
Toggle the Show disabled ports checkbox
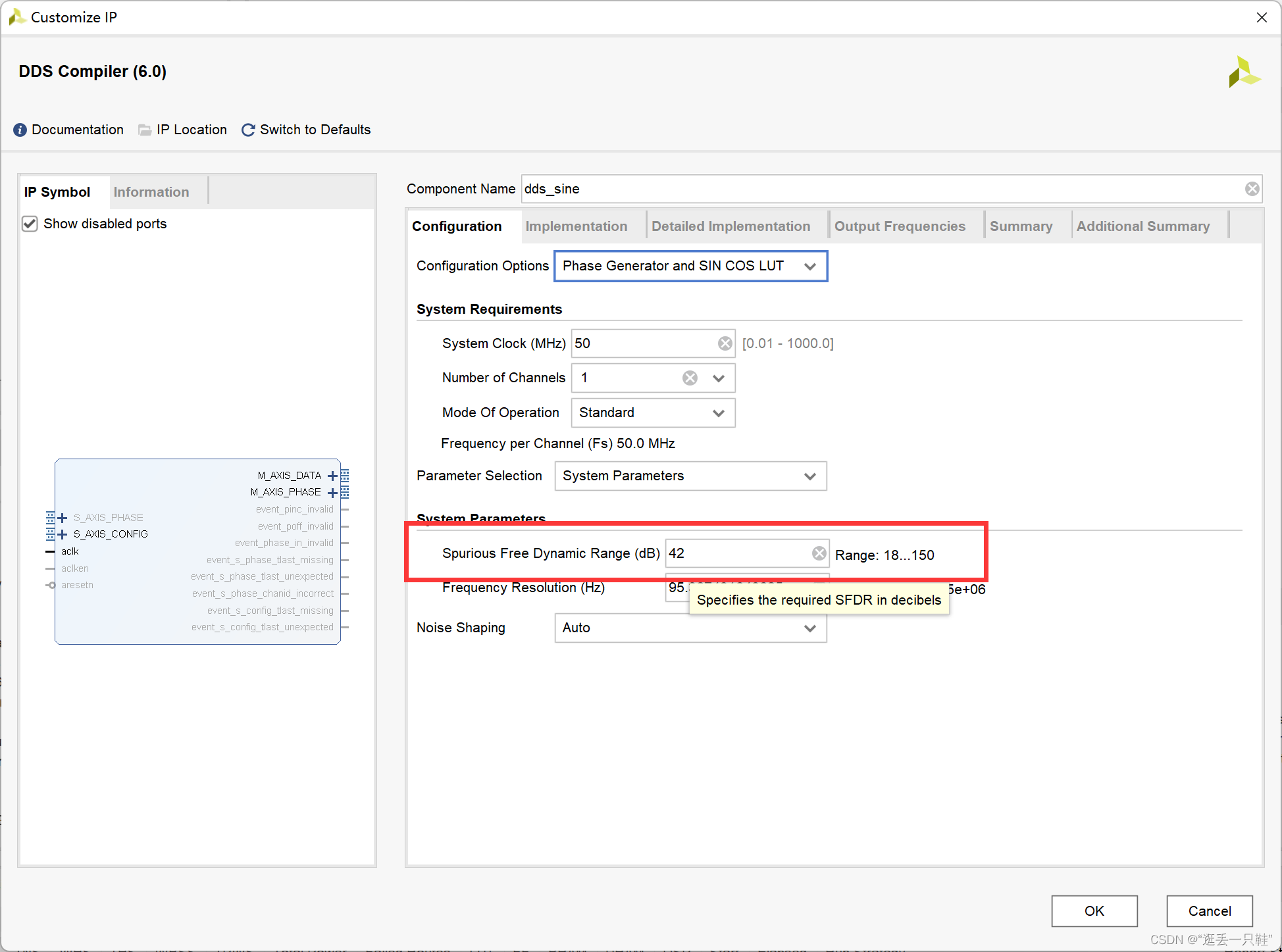coord(30,224)
